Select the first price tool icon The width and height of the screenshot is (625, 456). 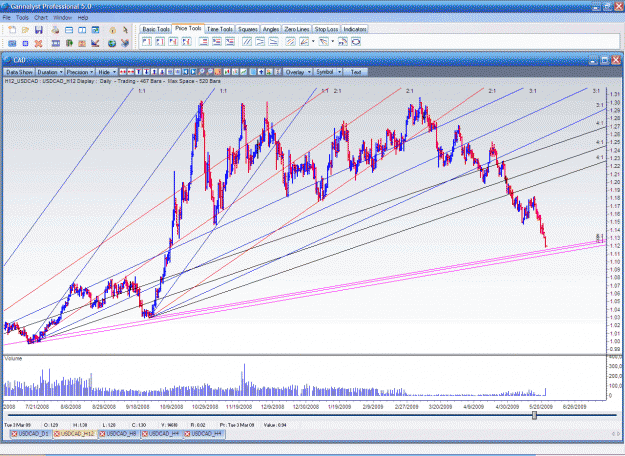tap(147, 41)
